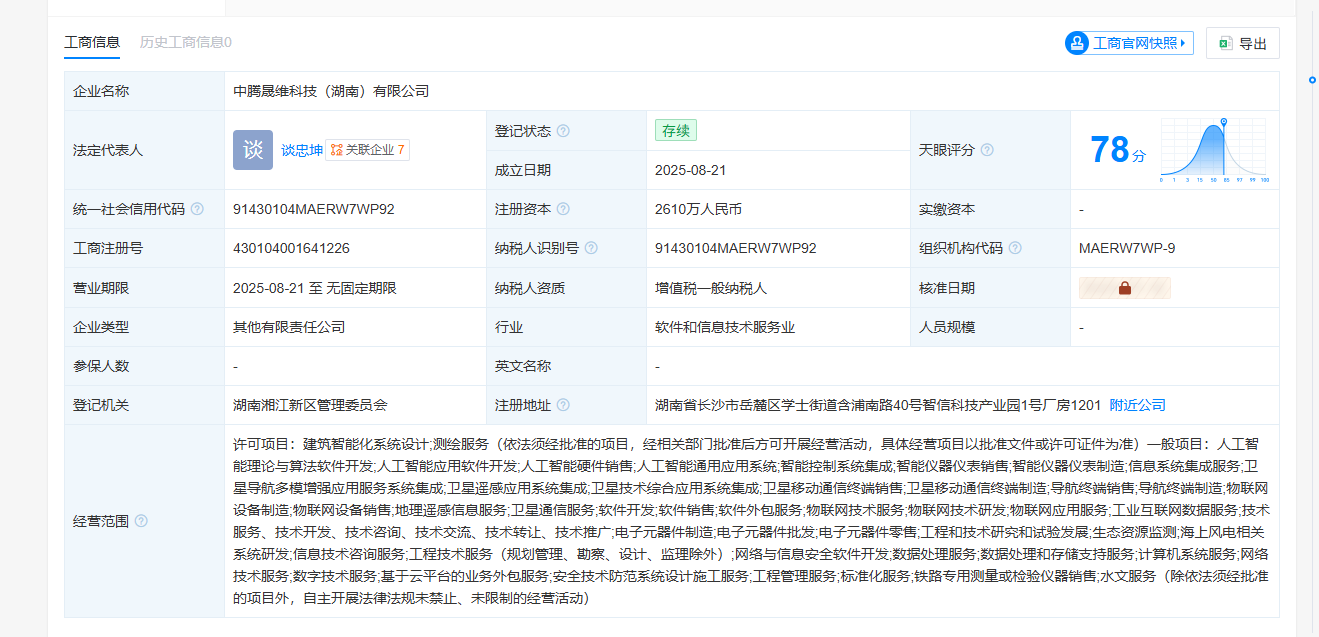View 关联企业 7 related companies
This screenshot has height=637, width=1319.
pos(368,150)
